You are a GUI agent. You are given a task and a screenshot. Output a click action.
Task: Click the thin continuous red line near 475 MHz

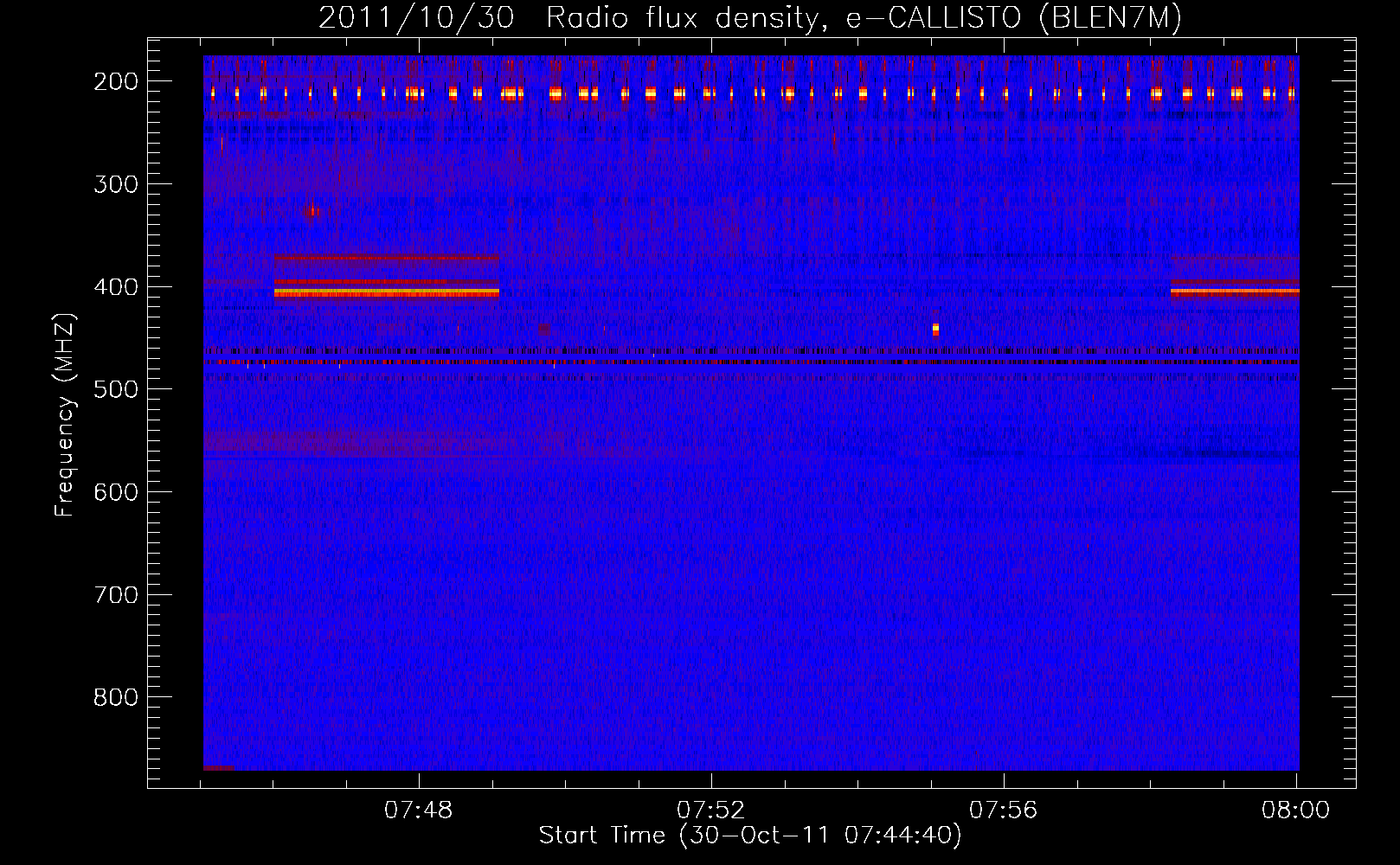pyautogui.click(x=751, y=362)
